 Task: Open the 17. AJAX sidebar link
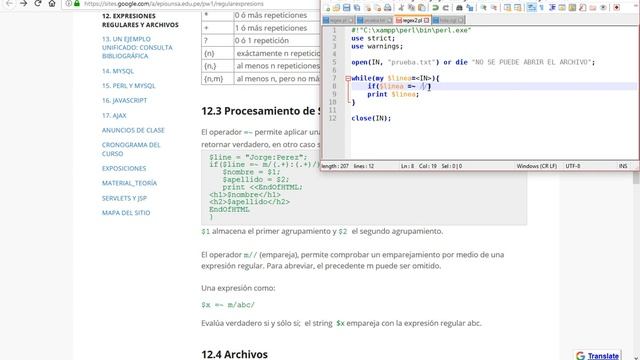[114, 116]
